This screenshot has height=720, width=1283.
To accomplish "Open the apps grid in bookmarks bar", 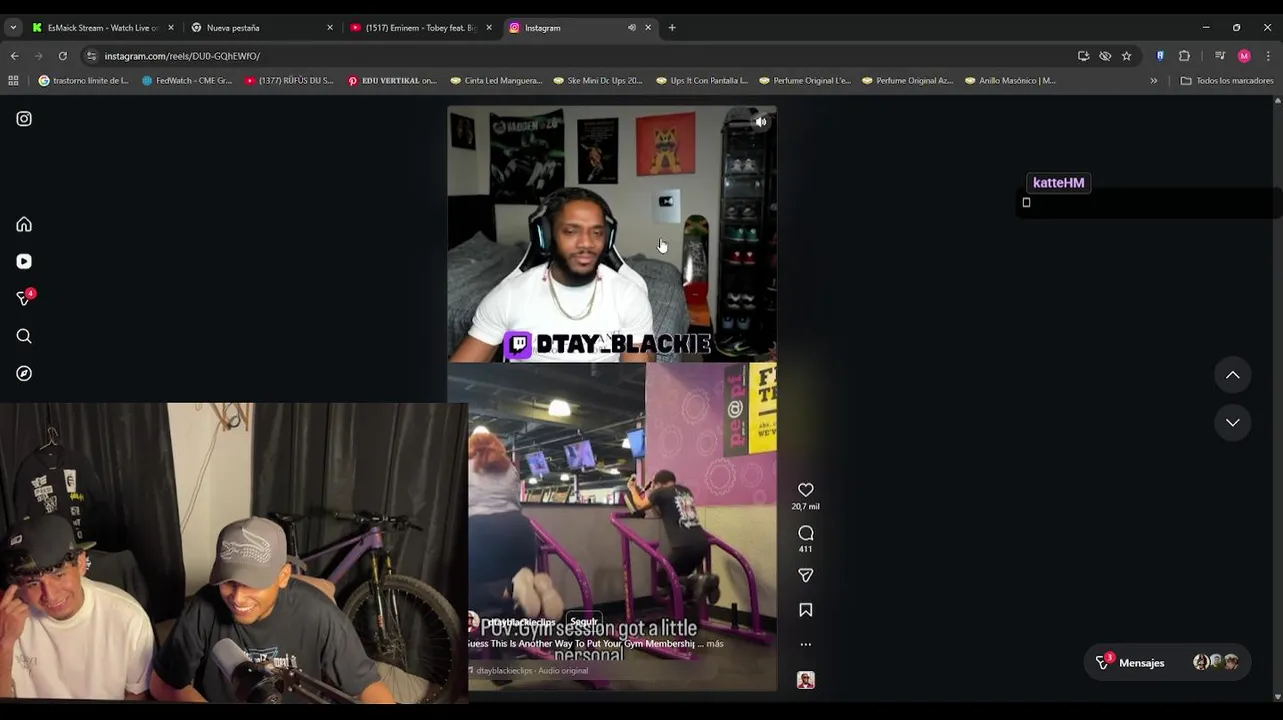I will coord(13,81).
